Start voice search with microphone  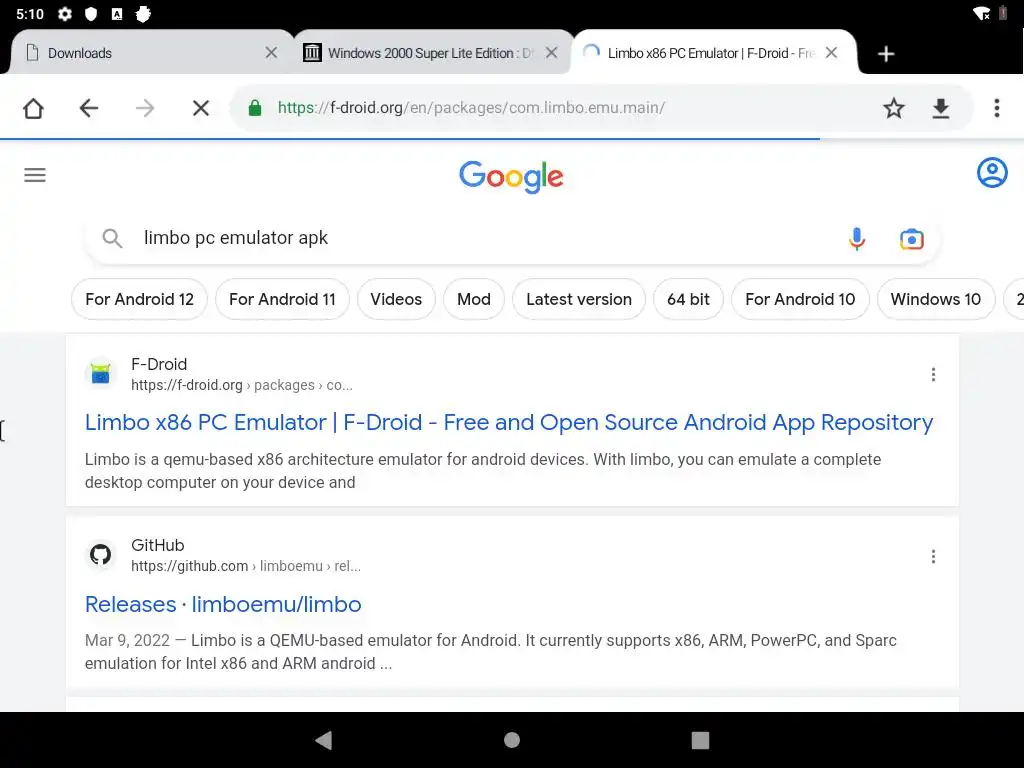(x=857, y=239)
